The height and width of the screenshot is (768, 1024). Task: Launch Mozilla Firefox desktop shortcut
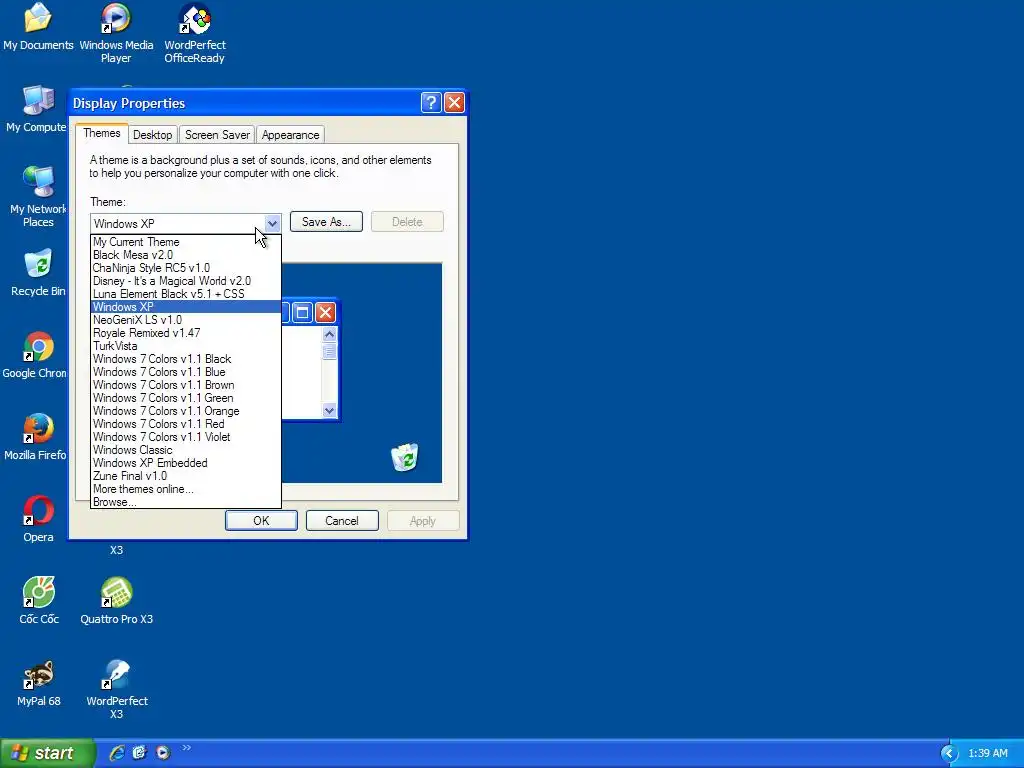click(35, 437)
